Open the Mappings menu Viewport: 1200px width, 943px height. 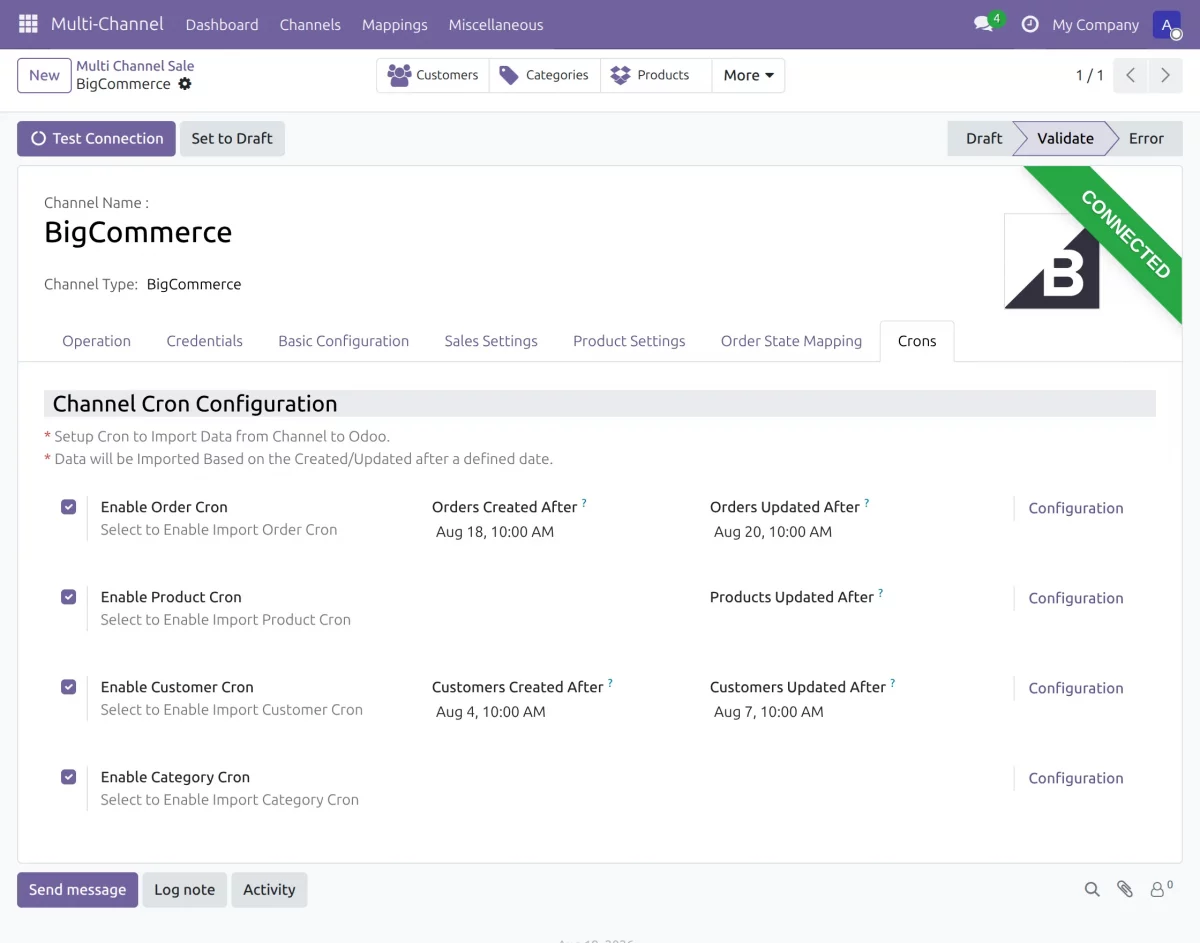pyautogui.click(x=394, y=24)
